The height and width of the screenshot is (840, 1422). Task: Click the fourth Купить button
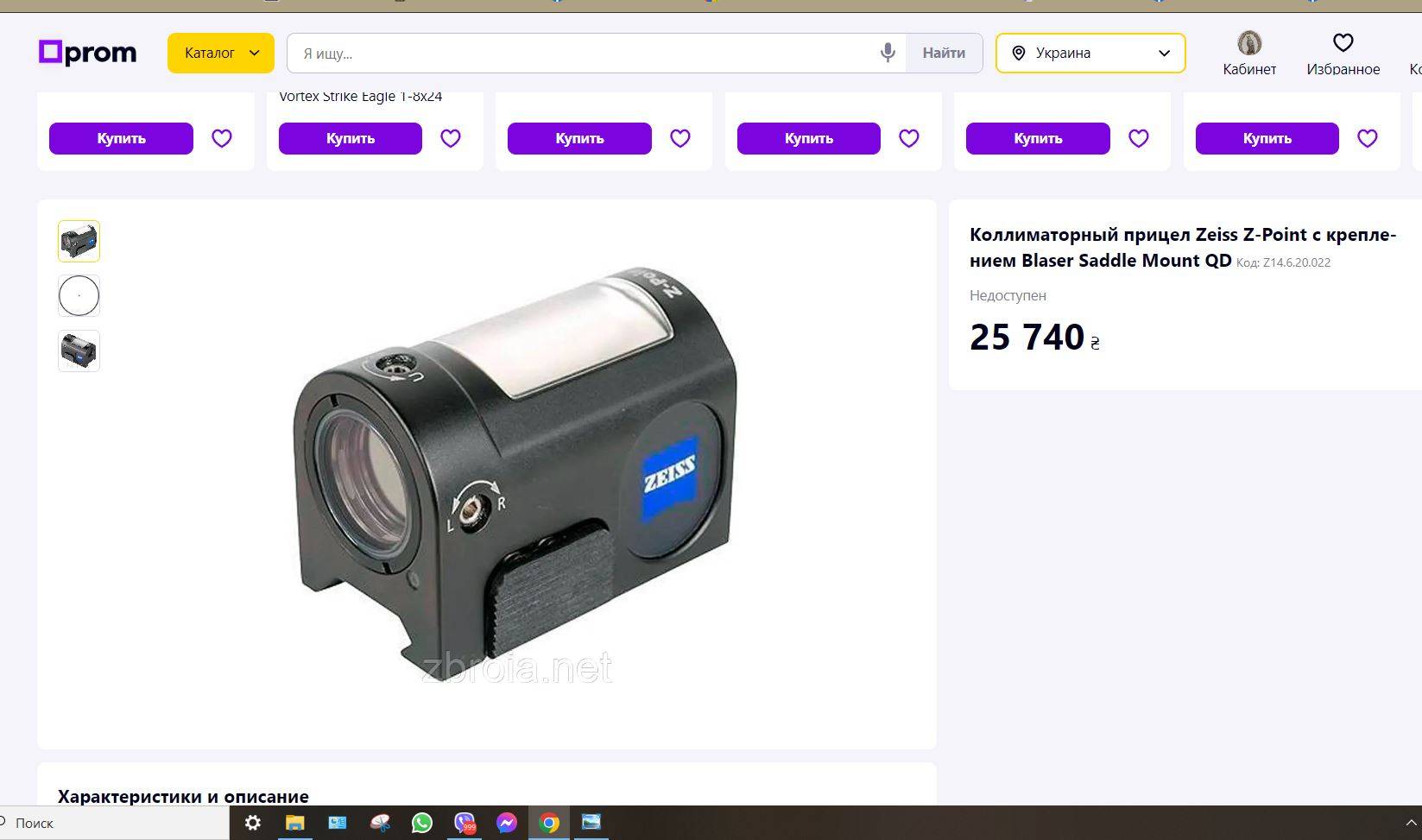click(x=809, y=138)
